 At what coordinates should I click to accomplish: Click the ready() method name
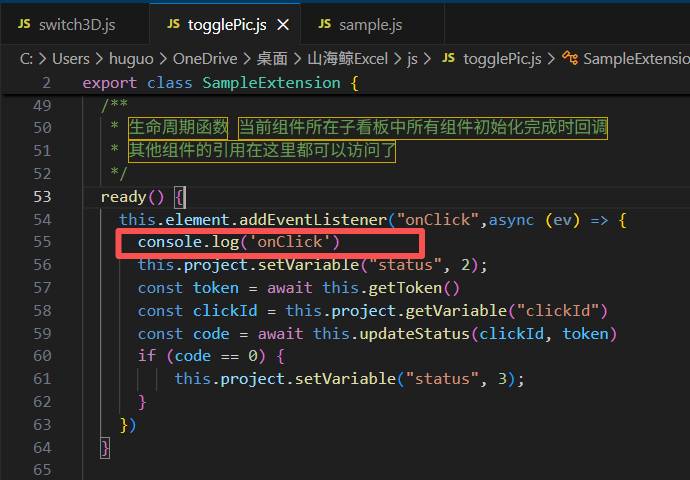coord(123,196)
